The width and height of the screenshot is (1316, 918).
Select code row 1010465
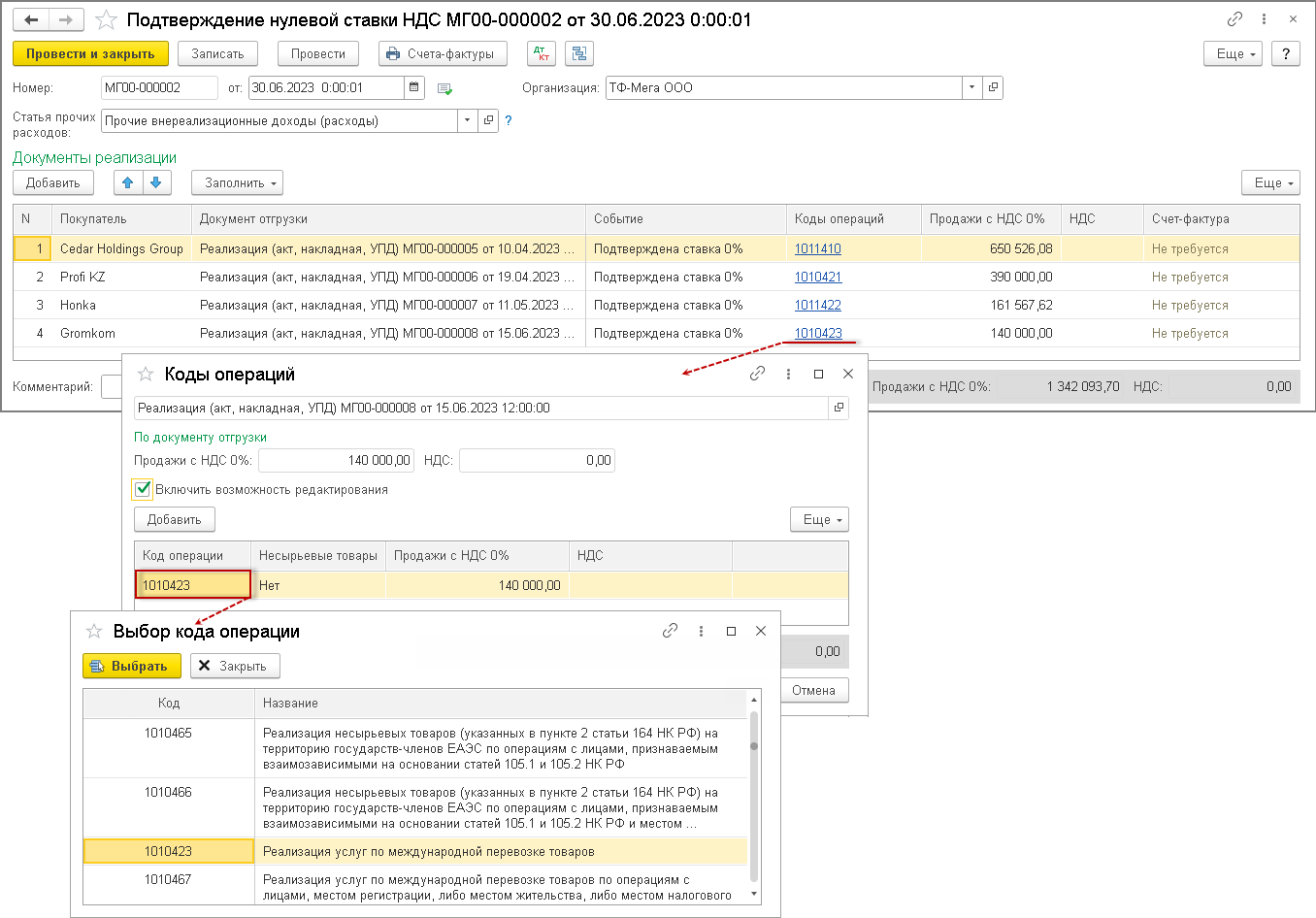(415, 748)
